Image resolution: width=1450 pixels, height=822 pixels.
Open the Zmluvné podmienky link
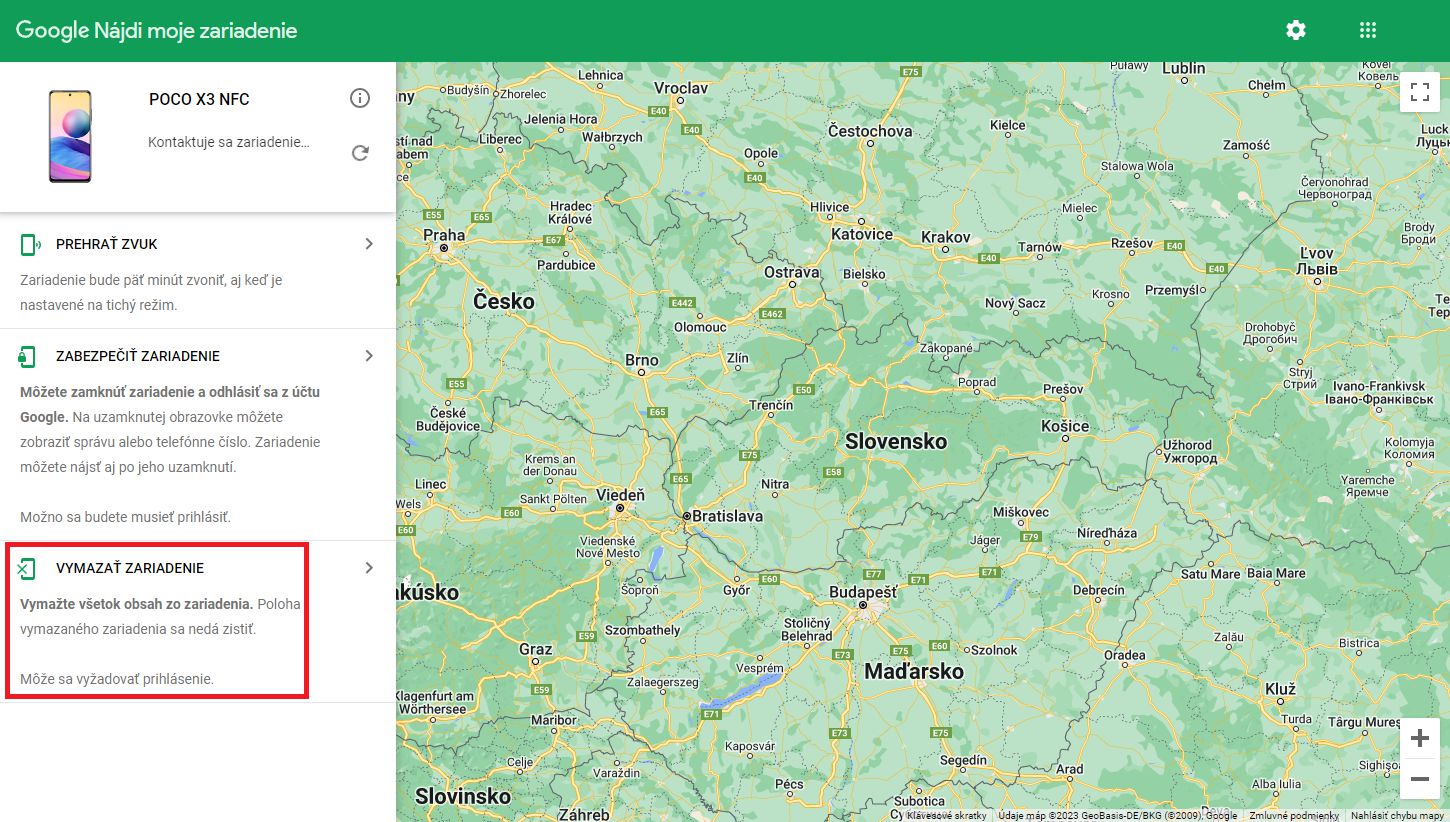pyautogui.click(x=1292, y=815)
